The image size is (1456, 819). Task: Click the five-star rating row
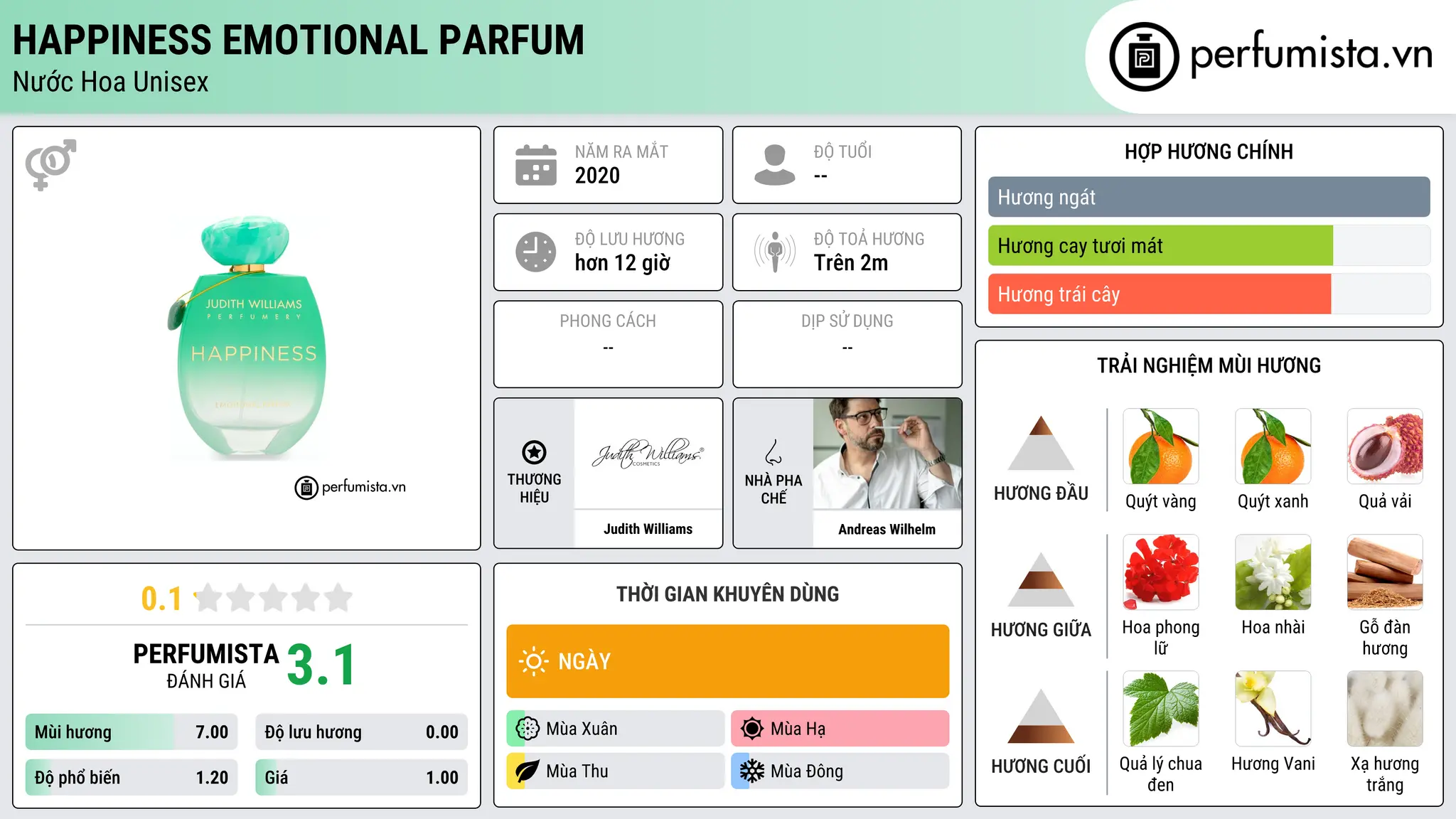pos(274,598)
